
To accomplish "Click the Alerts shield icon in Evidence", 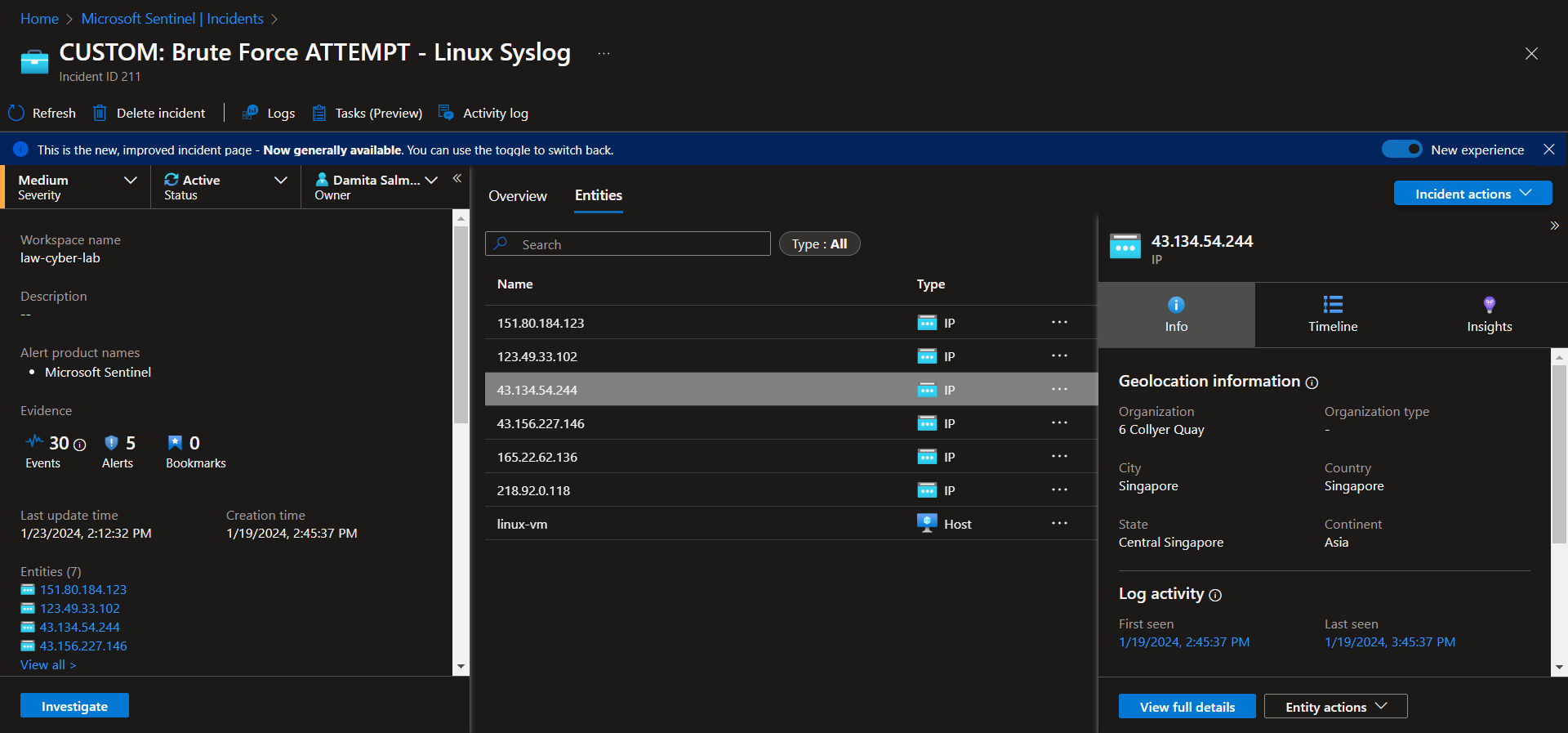I will (x=111, y=443).
